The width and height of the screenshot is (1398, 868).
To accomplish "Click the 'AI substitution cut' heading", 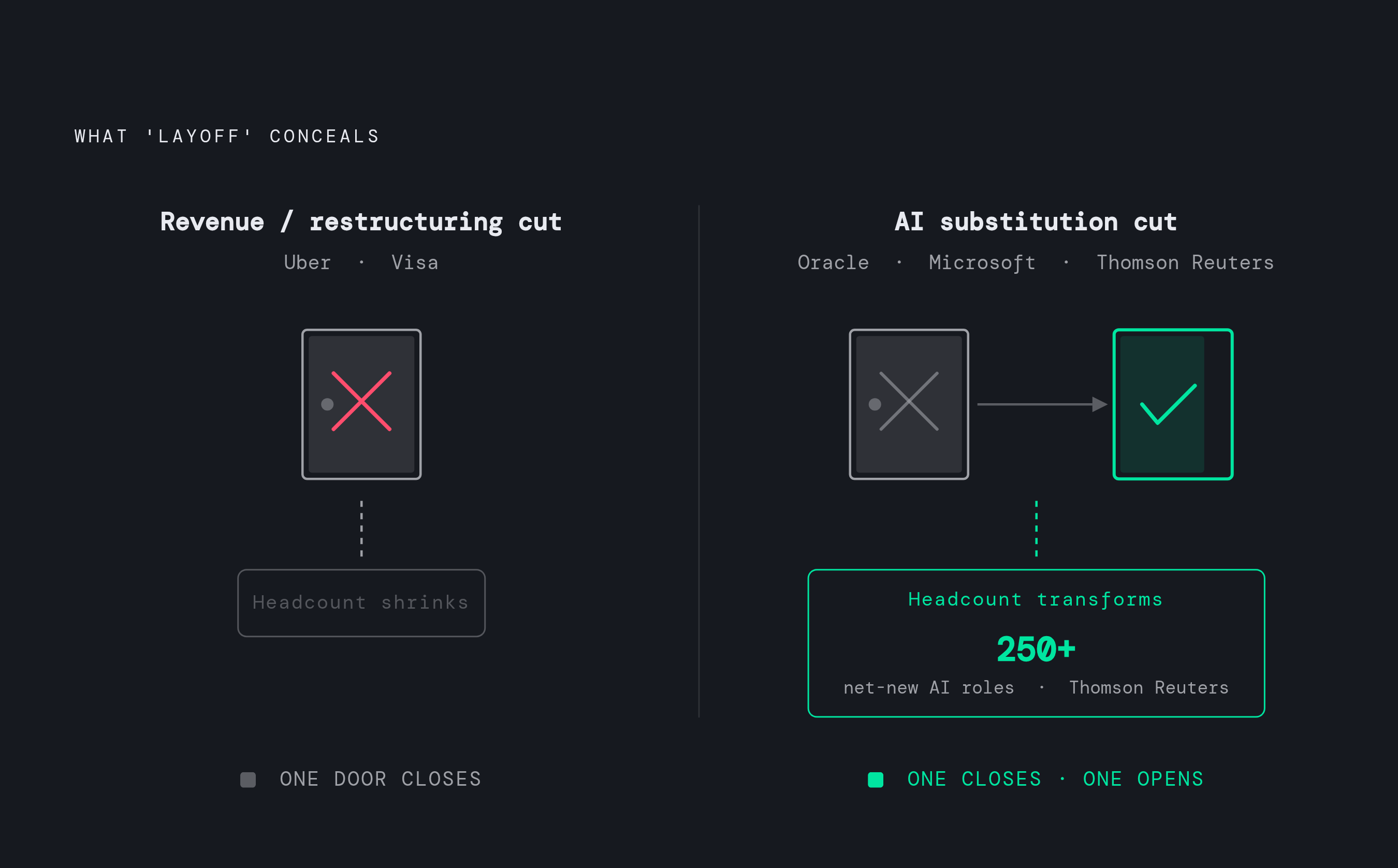I will coord(1036,222).
